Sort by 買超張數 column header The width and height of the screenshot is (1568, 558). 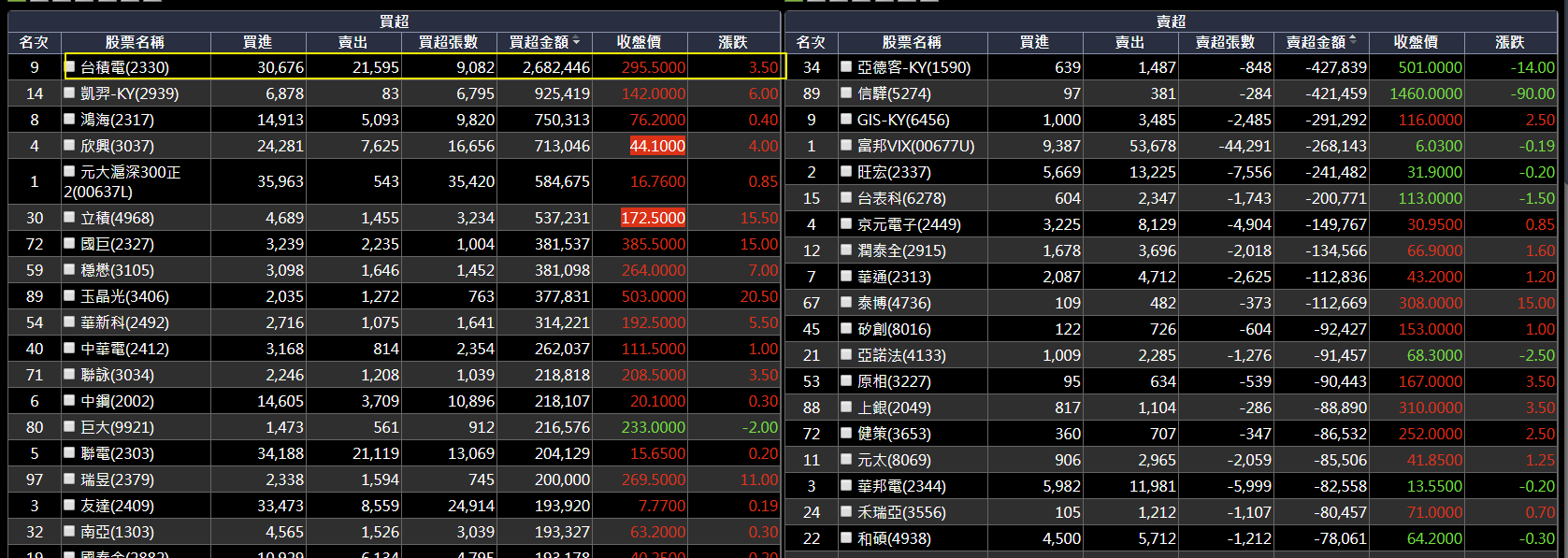(448, 42)
